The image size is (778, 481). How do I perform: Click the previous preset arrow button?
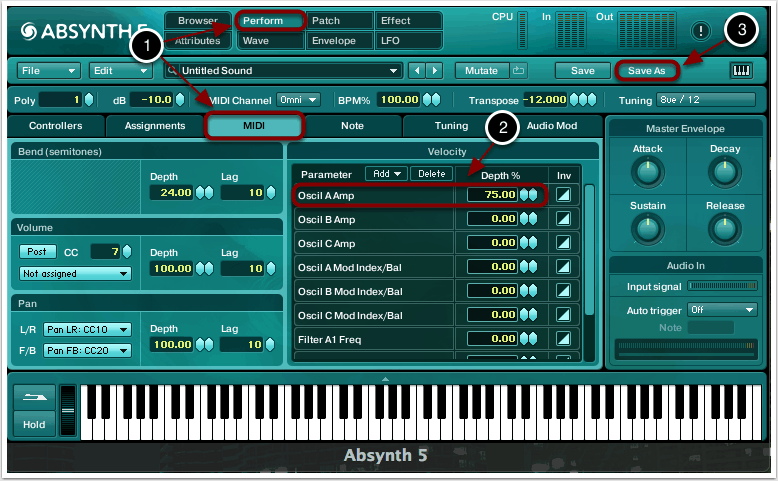pyautogui.click(x=417, y=71)
